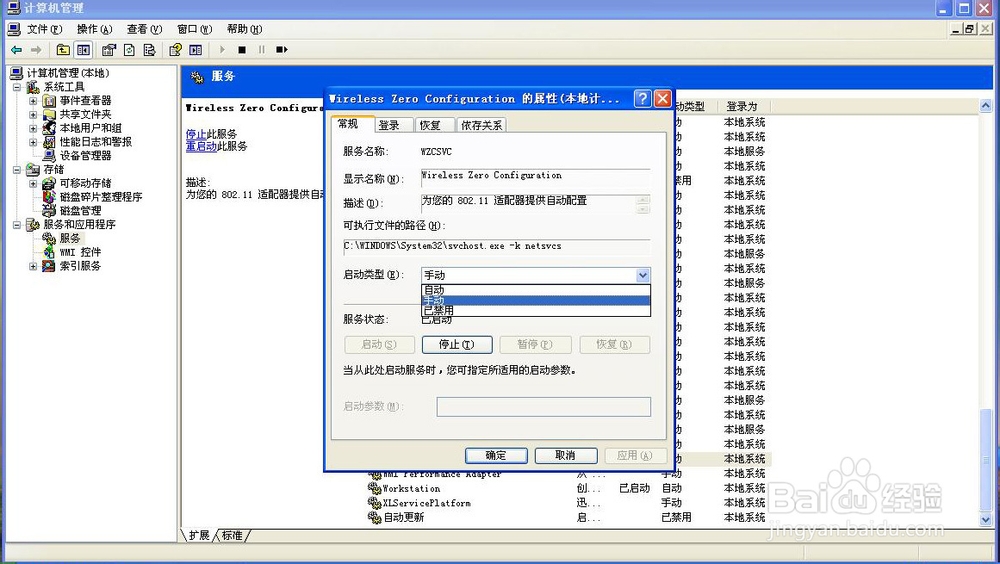Open the 窗口(W) menu
The image size is (1000, 564).
tap(194, 29)
